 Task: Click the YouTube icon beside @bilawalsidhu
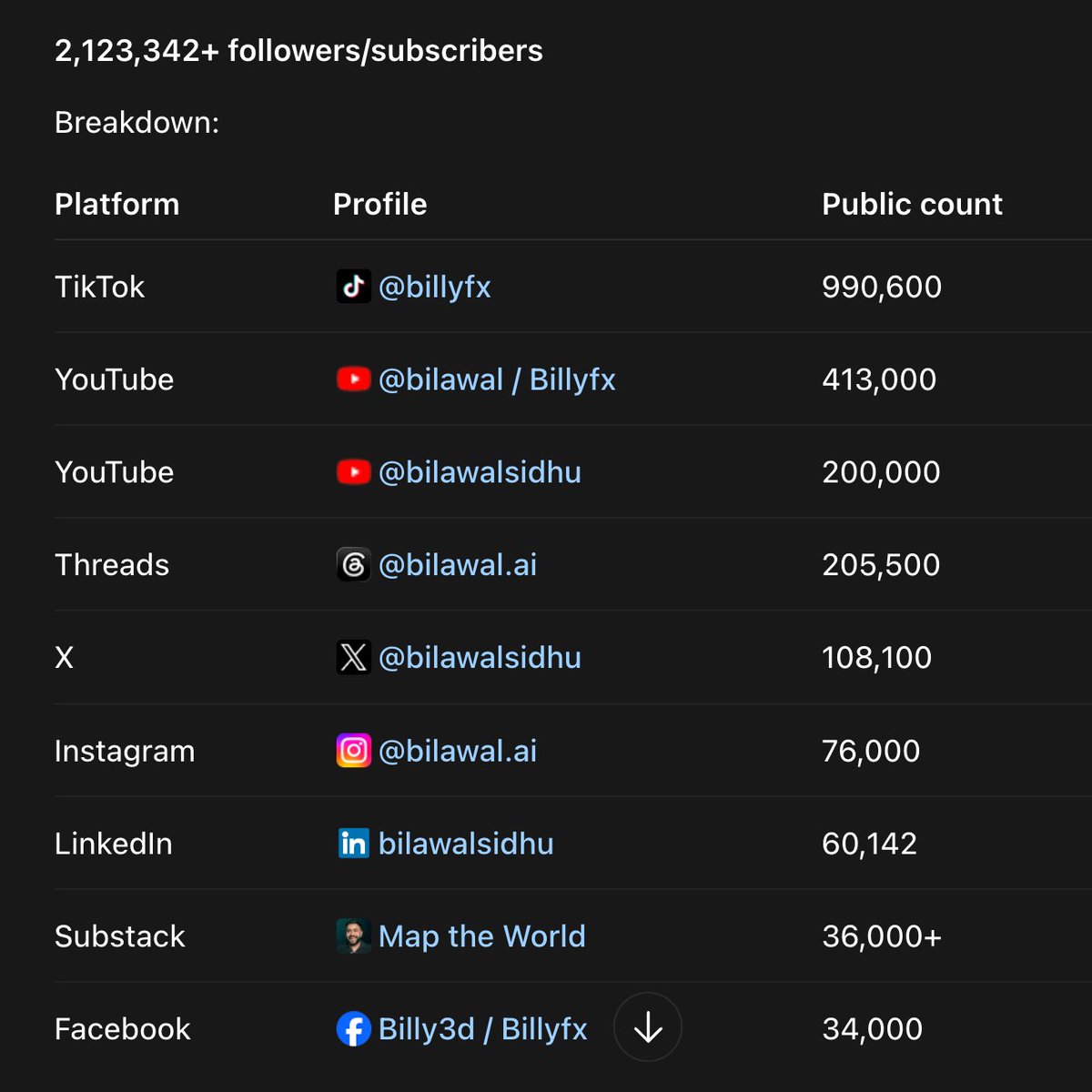[353, 472]
